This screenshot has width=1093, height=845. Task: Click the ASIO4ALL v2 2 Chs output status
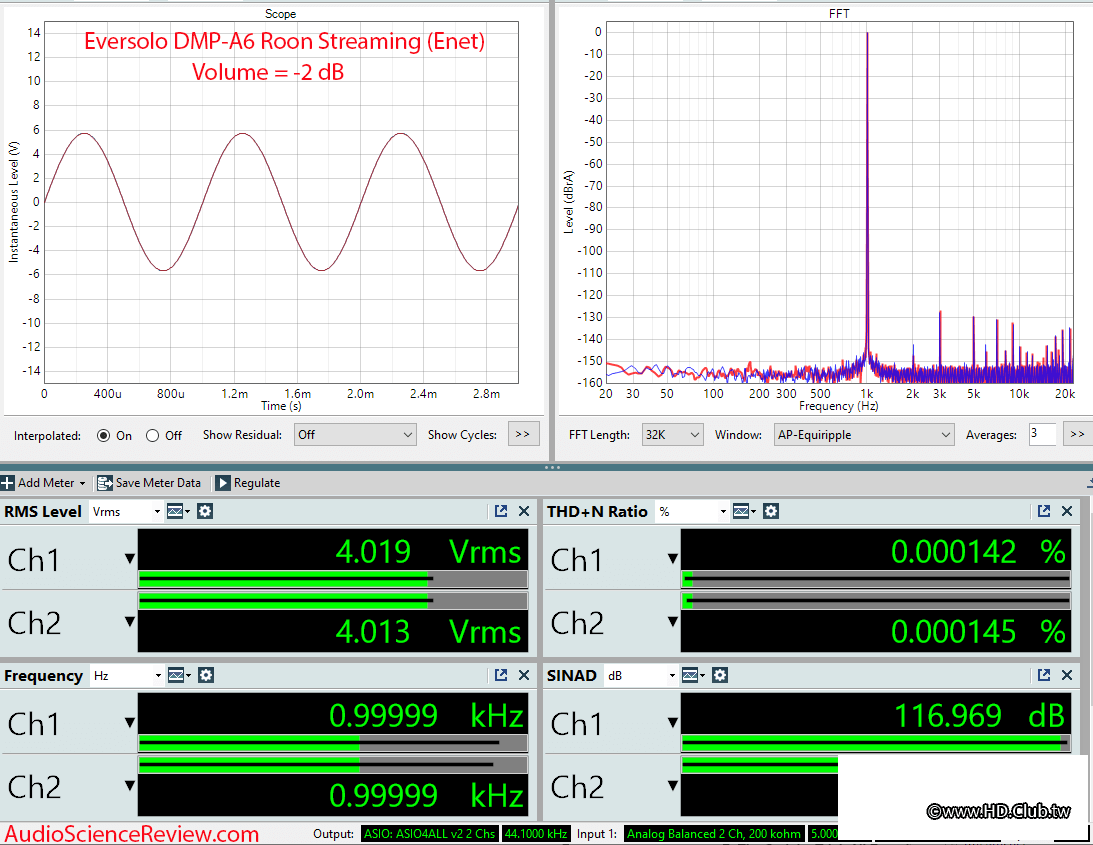click(x=429, y=834)
